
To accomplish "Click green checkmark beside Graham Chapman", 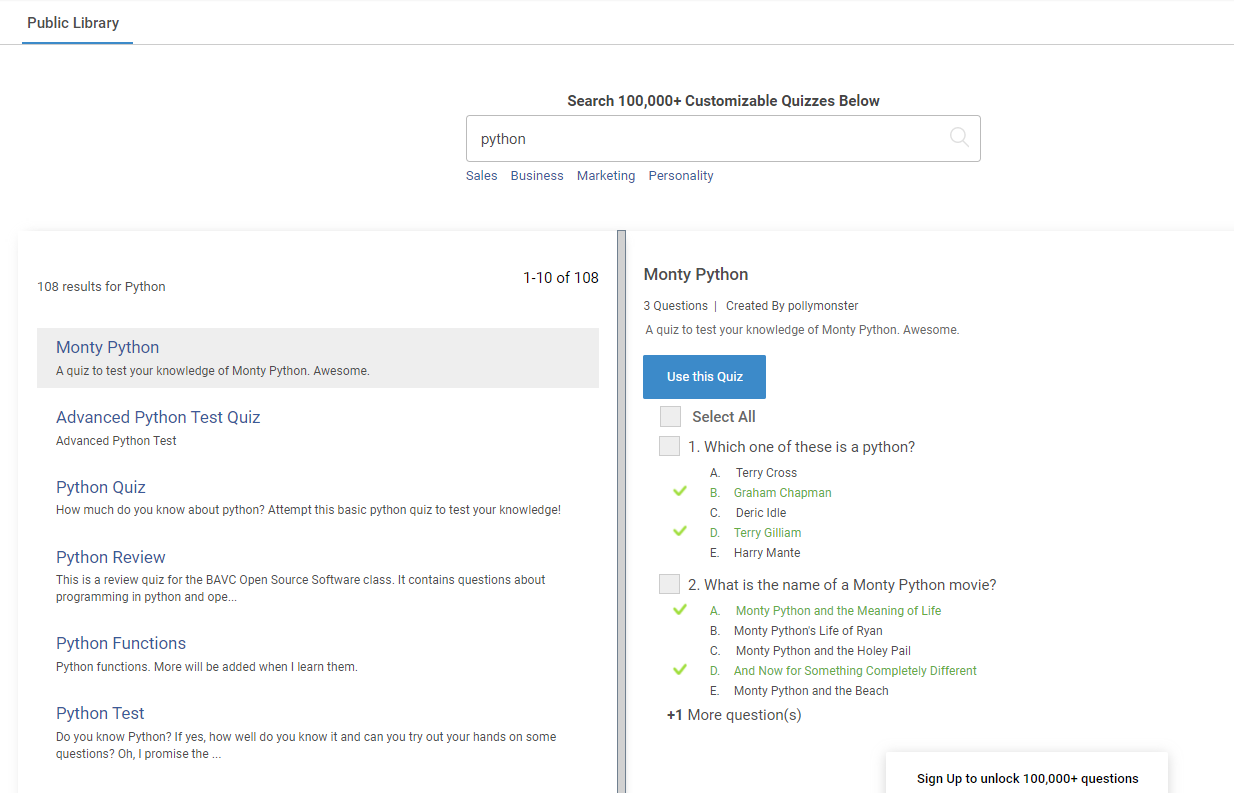I will coord(680,492).
